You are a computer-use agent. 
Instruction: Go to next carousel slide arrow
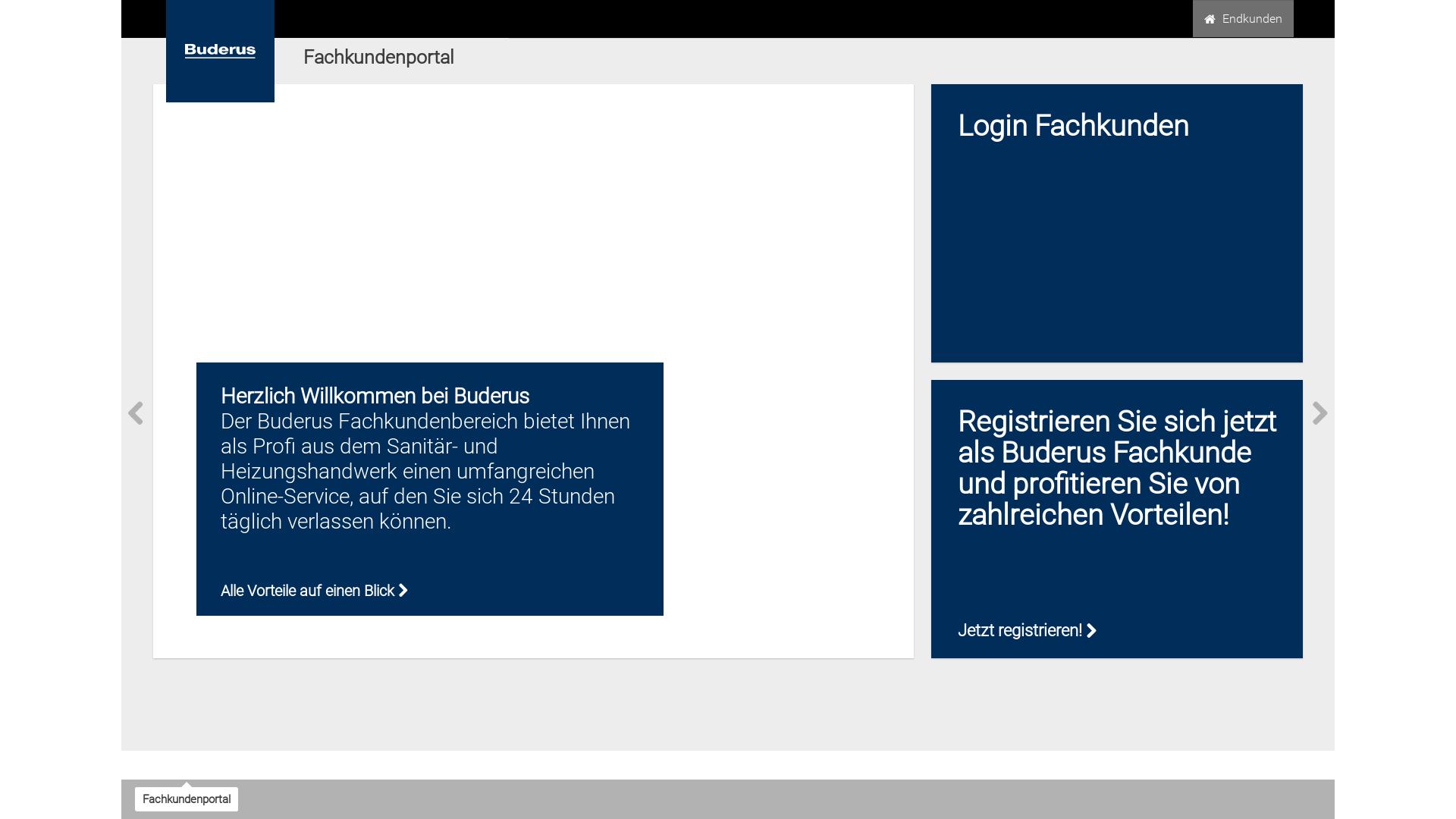pyautogui.click(x=1319, y=413)
